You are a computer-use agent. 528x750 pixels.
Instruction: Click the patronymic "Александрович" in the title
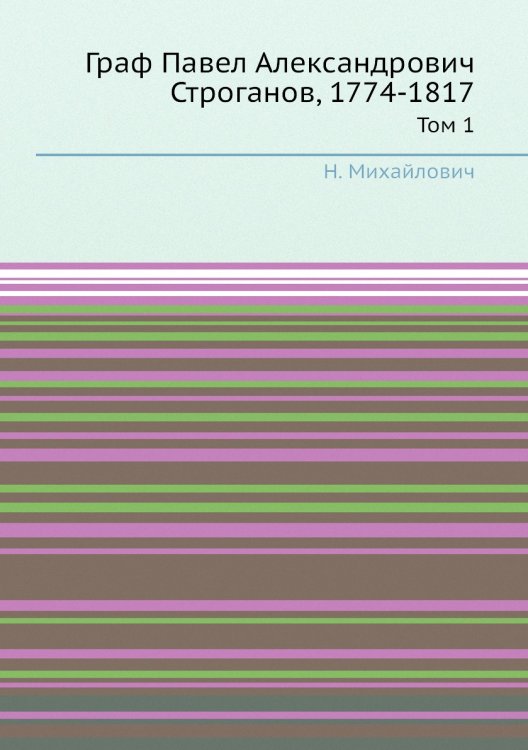pos(364,64)
